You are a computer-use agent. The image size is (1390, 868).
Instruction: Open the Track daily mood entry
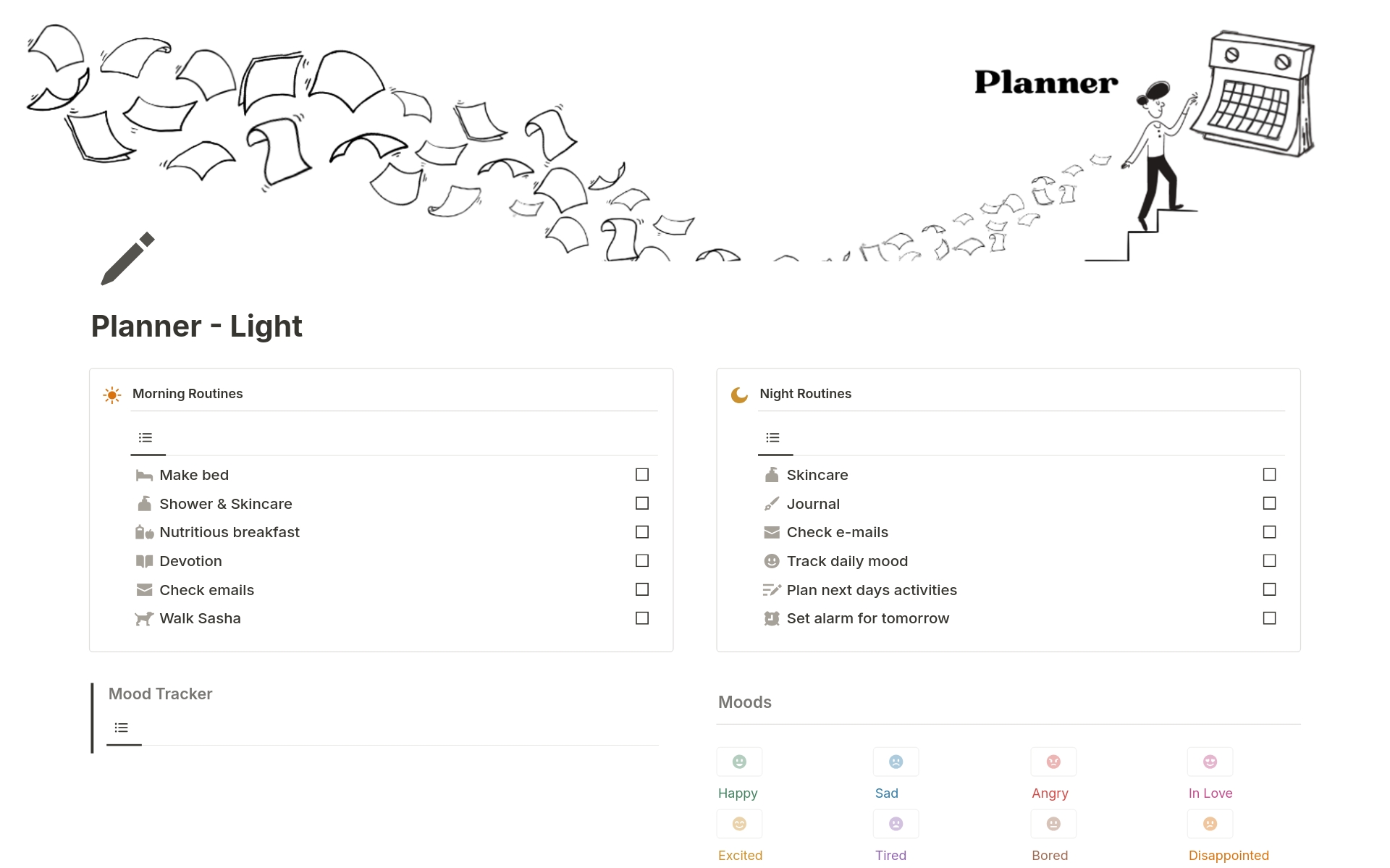click(847, 561)
